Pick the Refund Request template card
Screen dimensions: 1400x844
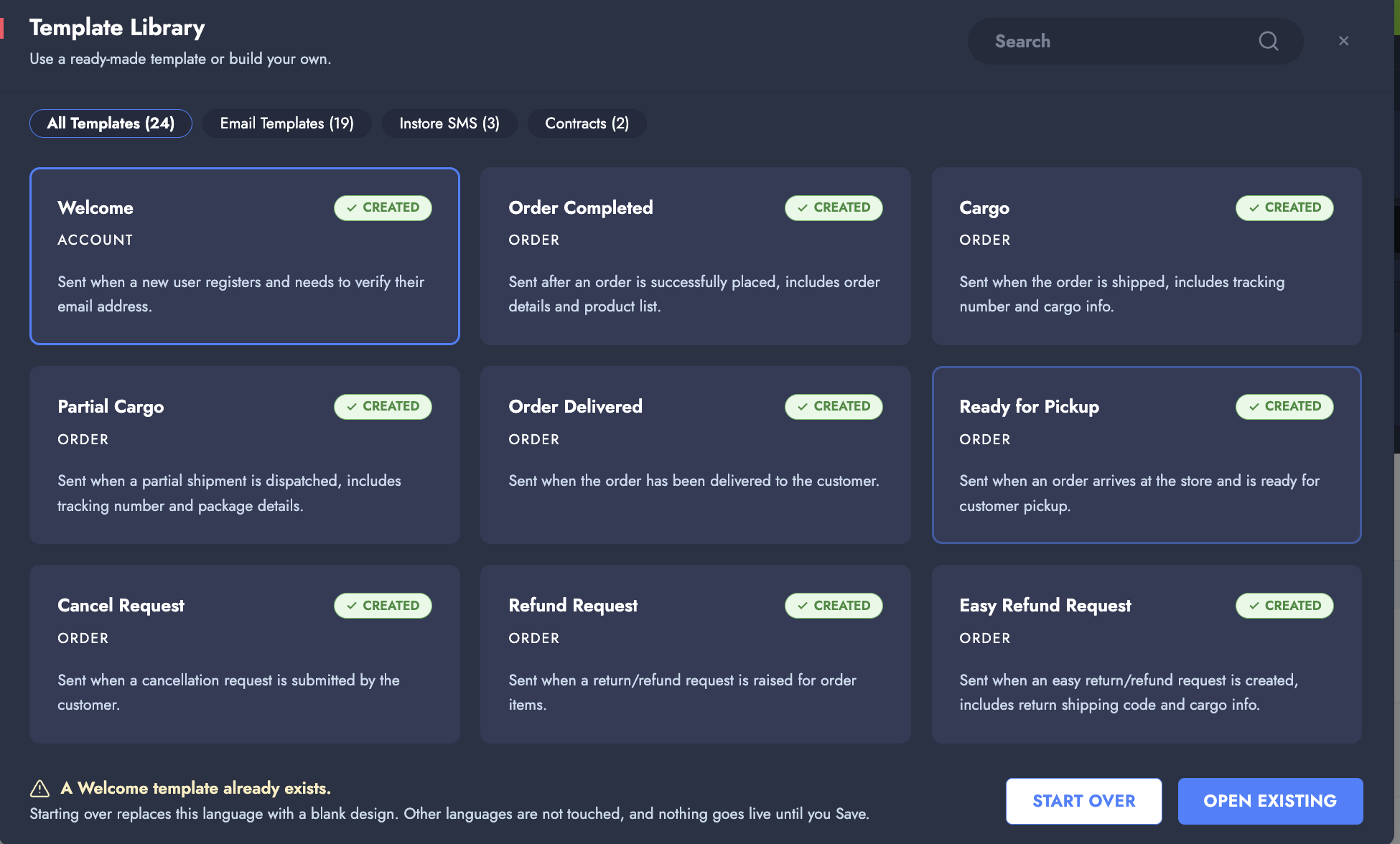(x=696, y=654)
